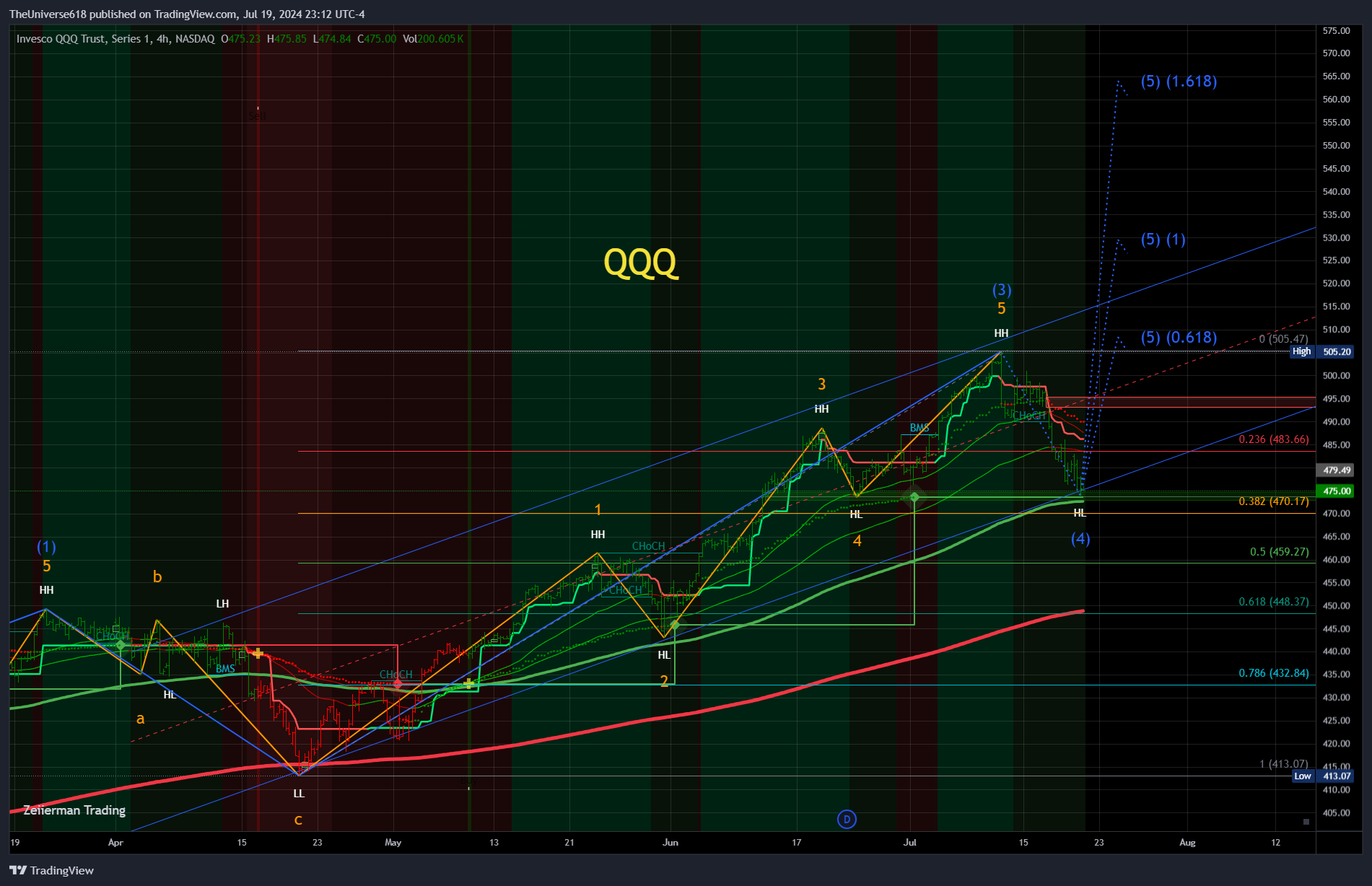Click the Aug label on time axis

(1187, 843)
